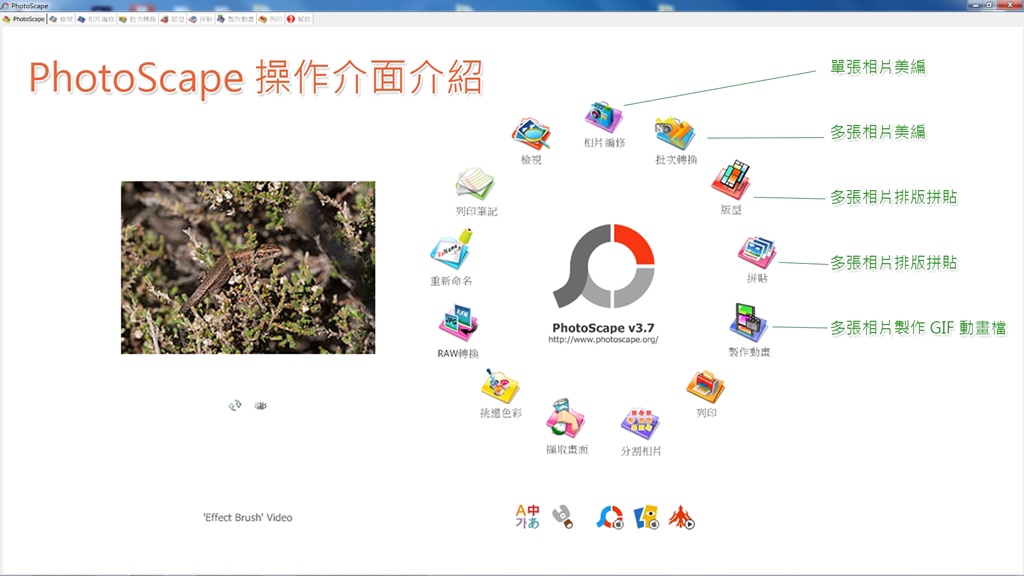Click the lizard photo thumbnail
Image resolution: width=1024 pixels, height=576 pixels.
pyautogui.click(x=248, y=268)
